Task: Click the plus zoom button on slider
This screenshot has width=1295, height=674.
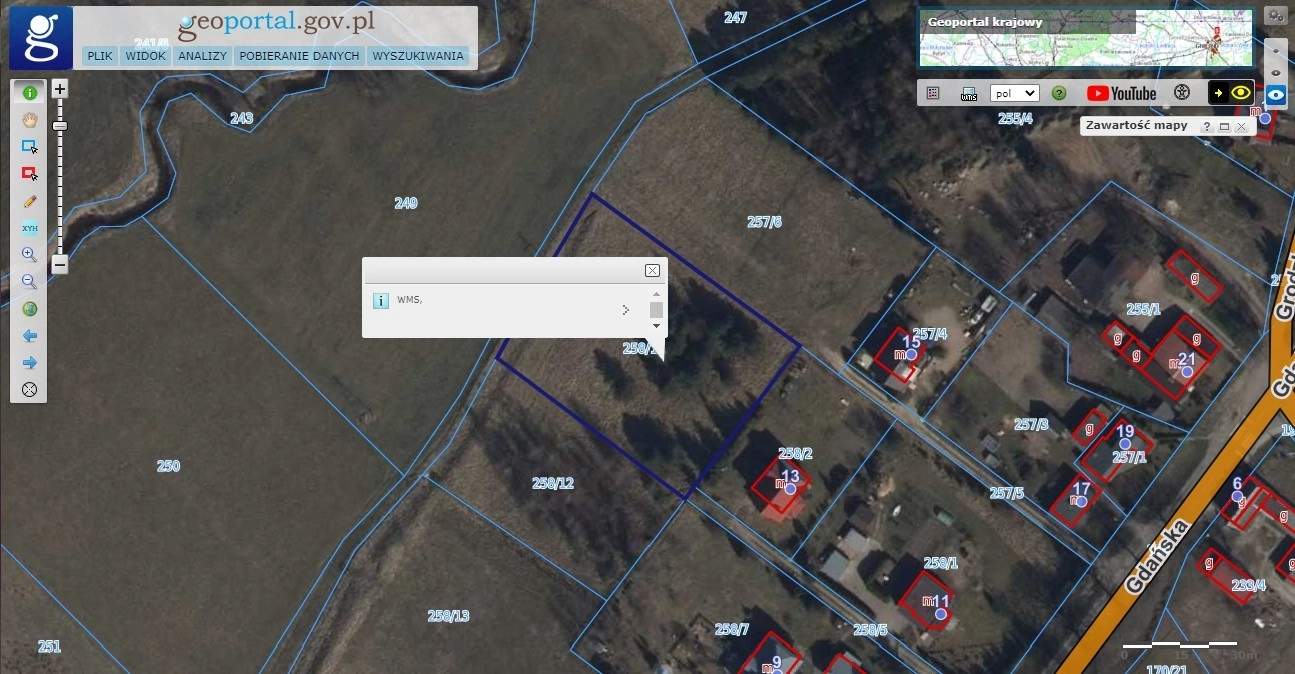Action: point(60,89)
